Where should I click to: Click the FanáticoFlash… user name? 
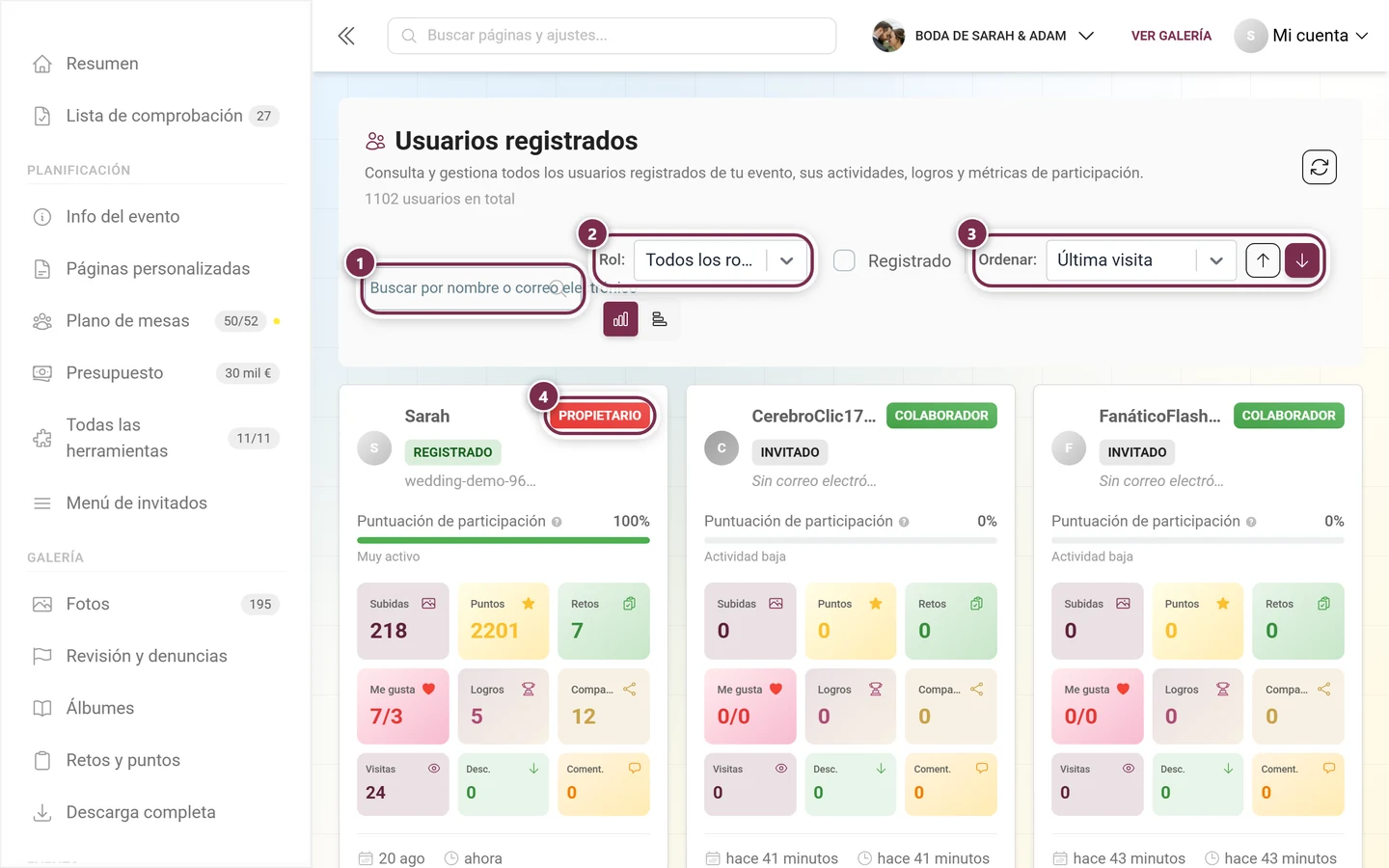[1160, 417]
